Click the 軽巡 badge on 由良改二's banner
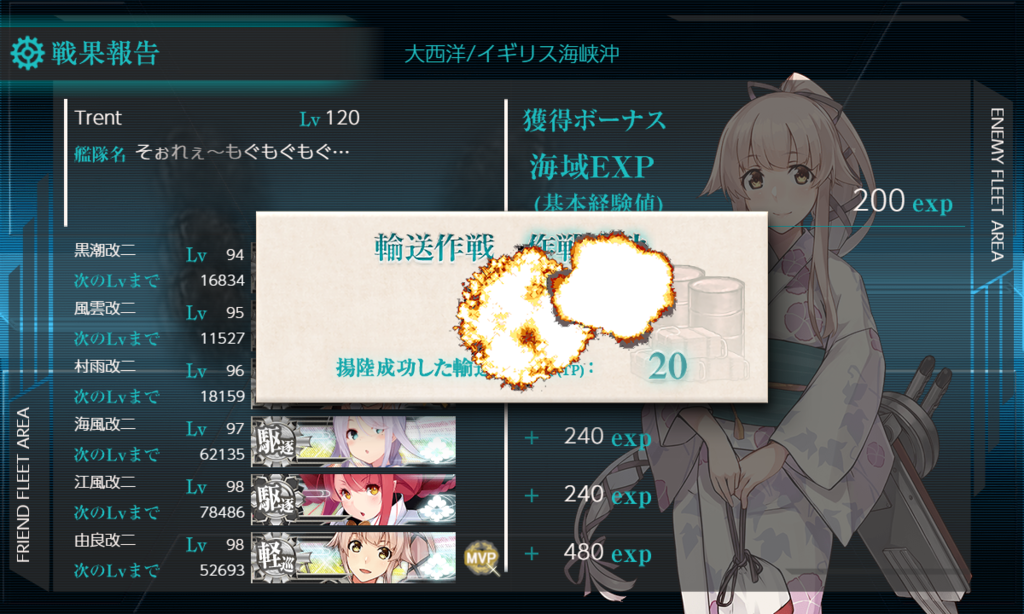This screenshot has width=1024, height=614. click(276, 557)
